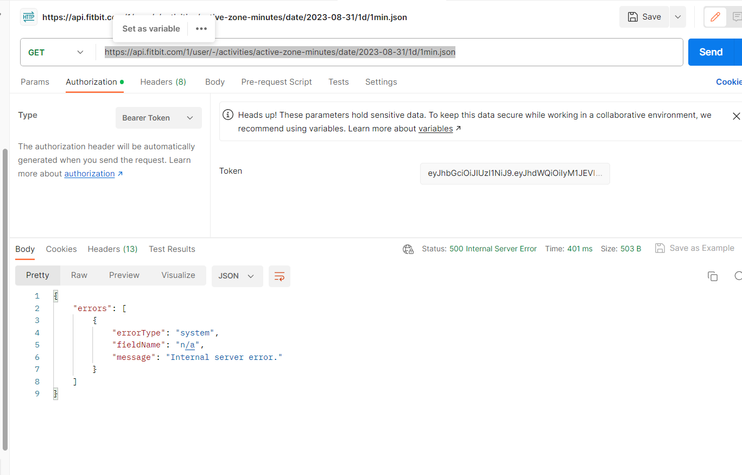Open the JSON format dropdown
Screen dimensions: 742x475
coord(237,276)
